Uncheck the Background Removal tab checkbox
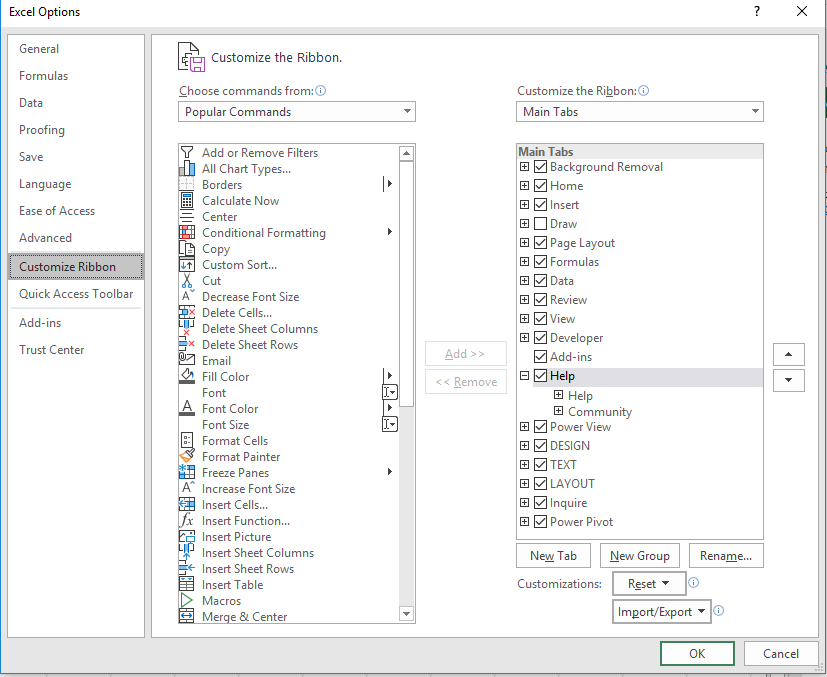This screenshot has width=827, height=677. 540,167
